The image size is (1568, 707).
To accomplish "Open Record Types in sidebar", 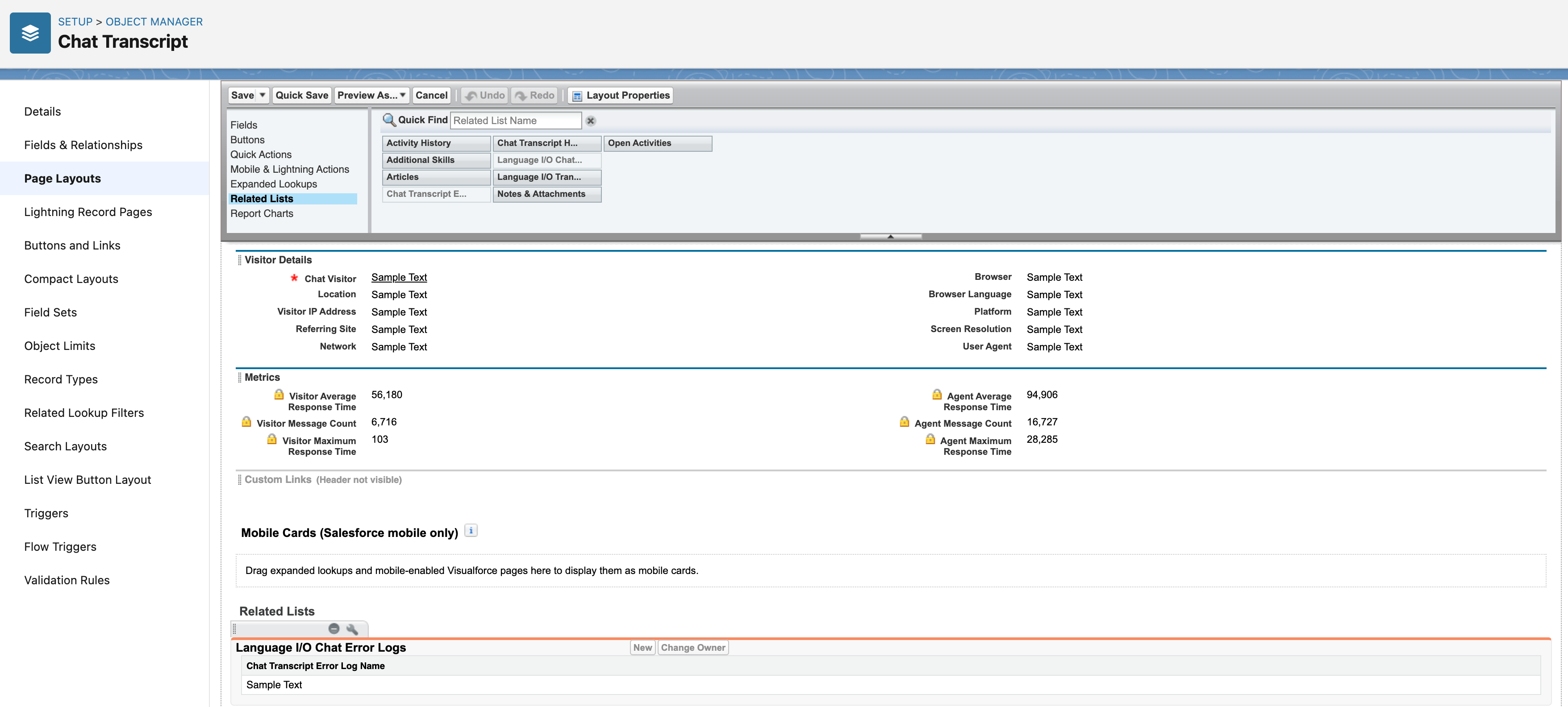I will click(61, 379).
